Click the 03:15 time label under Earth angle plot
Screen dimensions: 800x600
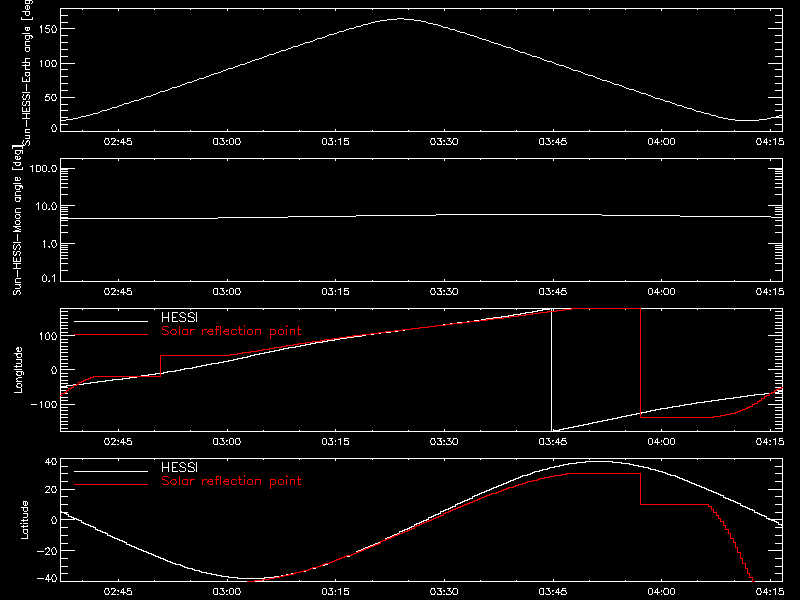point(335,142)
